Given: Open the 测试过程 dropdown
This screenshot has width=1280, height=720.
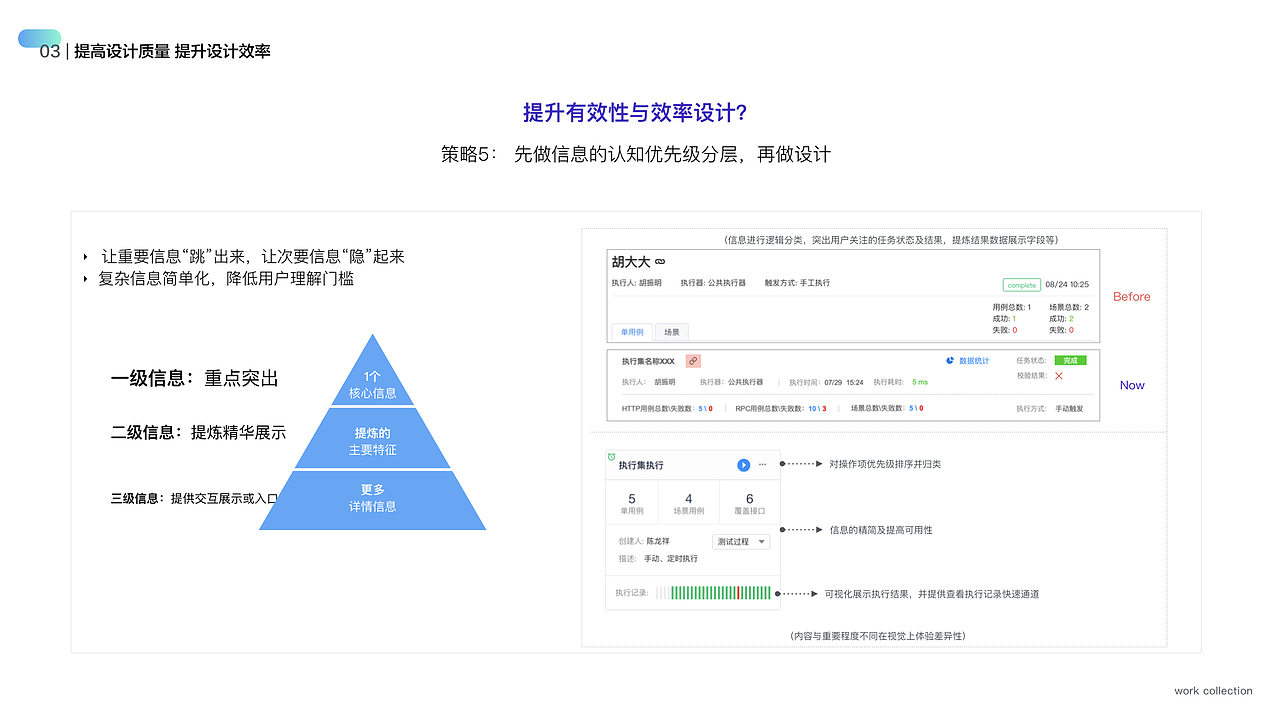Looking at the screenshot, I should [x=741, y=541].
